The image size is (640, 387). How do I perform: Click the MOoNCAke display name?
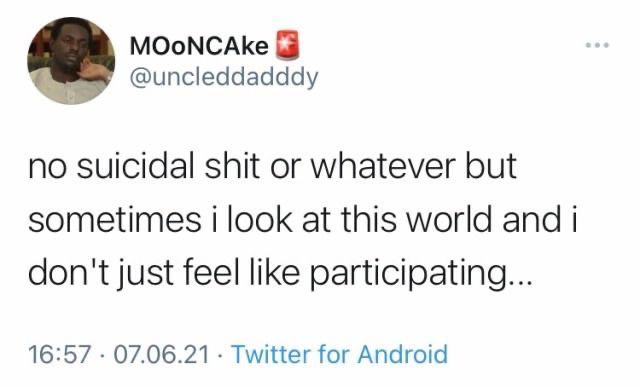(200, 46)
